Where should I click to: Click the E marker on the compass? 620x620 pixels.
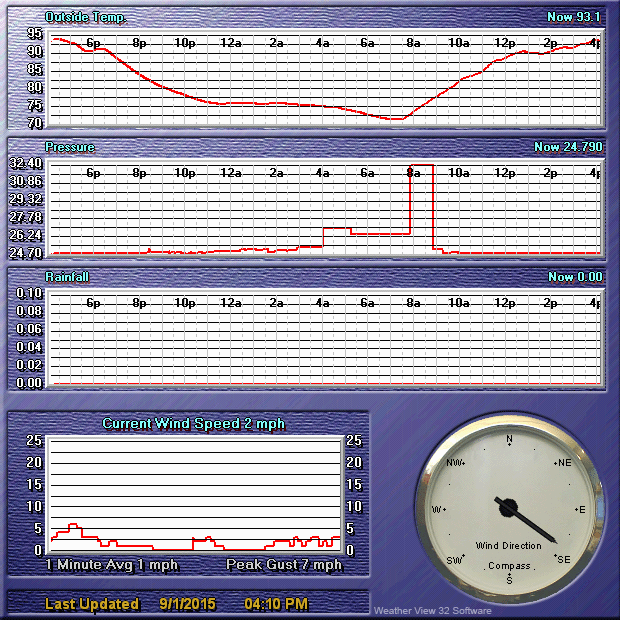click(x=580, y=509)
